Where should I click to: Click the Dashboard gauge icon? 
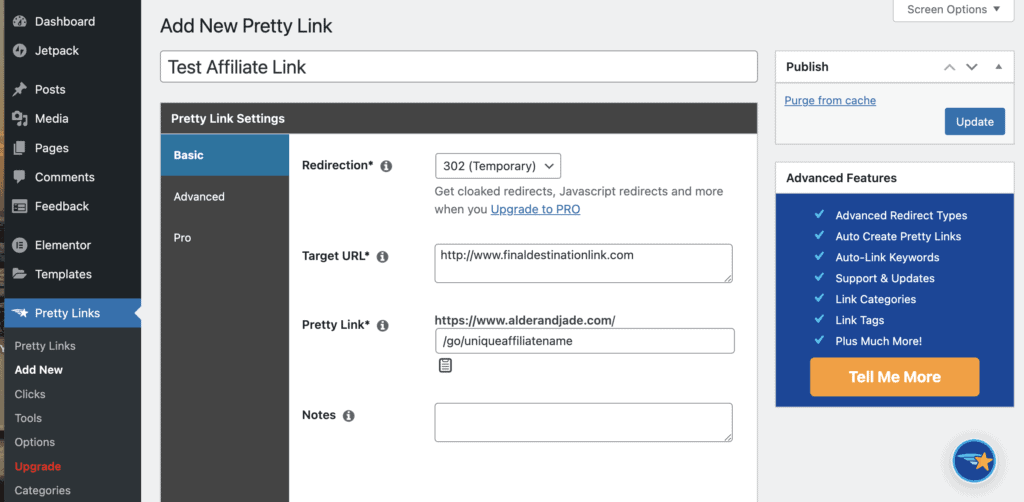20,22
